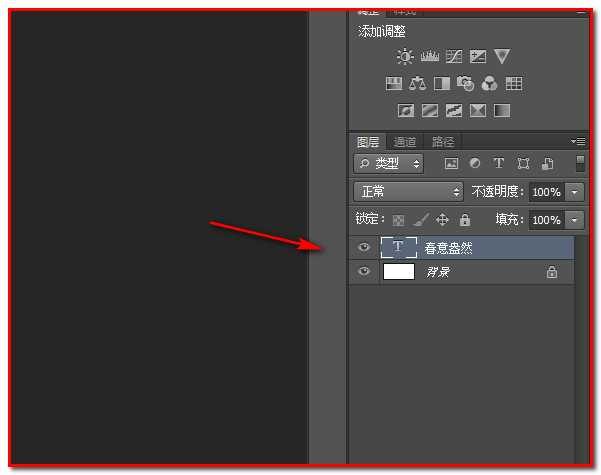Click the lock transparent pixels icon
This screenshot has width=601, height=475.
(399, 219)
